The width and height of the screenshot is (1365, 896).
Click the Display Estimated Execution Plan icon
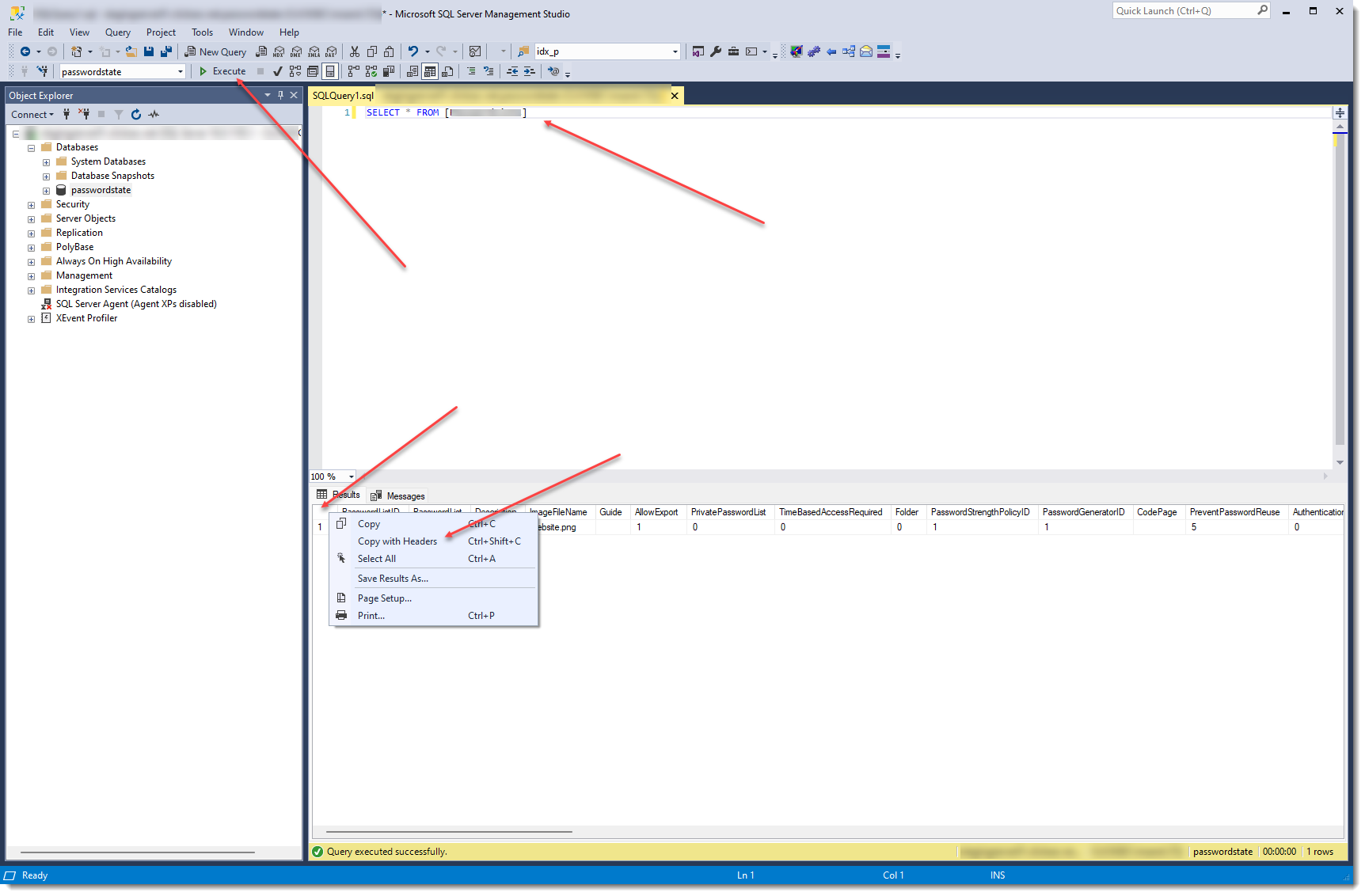(x=295, y=71)
